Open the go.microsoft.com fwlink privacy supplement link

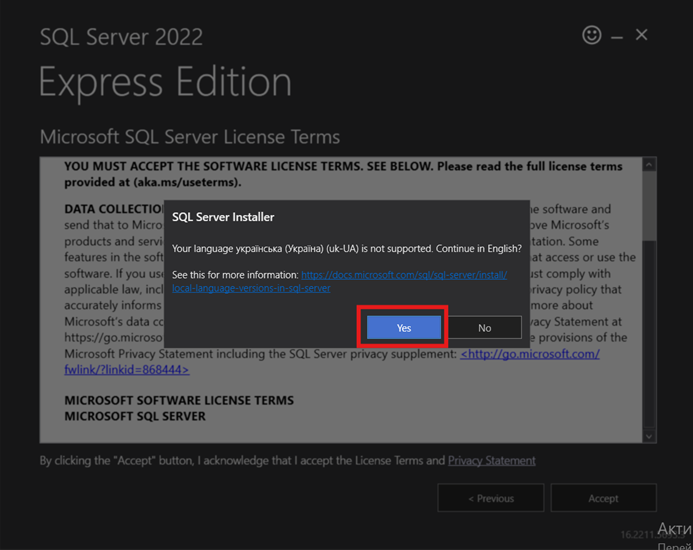[332, 362]
